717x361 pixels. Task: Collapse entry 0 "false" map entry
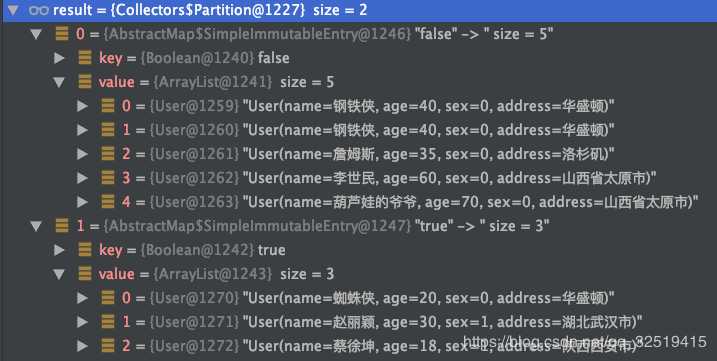pyautogui.click(x=36, y=34)
